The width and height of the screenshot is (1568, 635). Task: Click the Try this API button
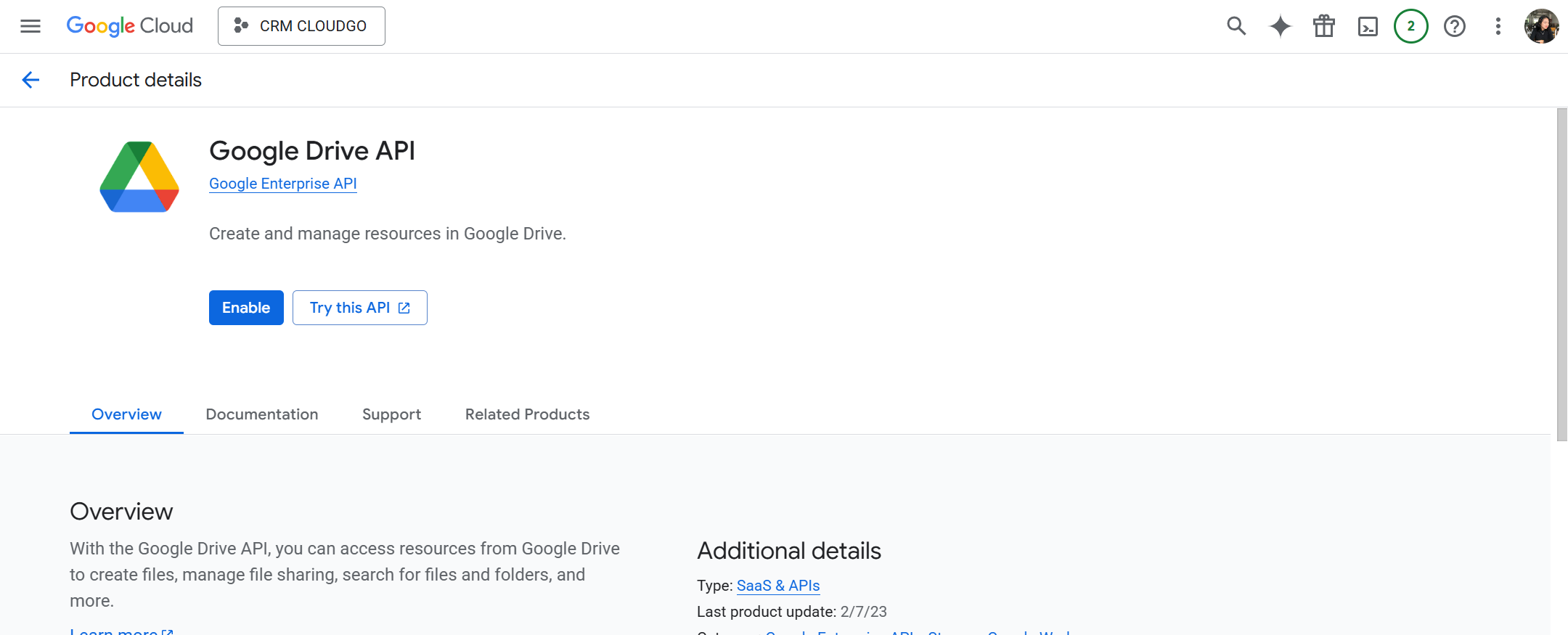pos(359,308)
